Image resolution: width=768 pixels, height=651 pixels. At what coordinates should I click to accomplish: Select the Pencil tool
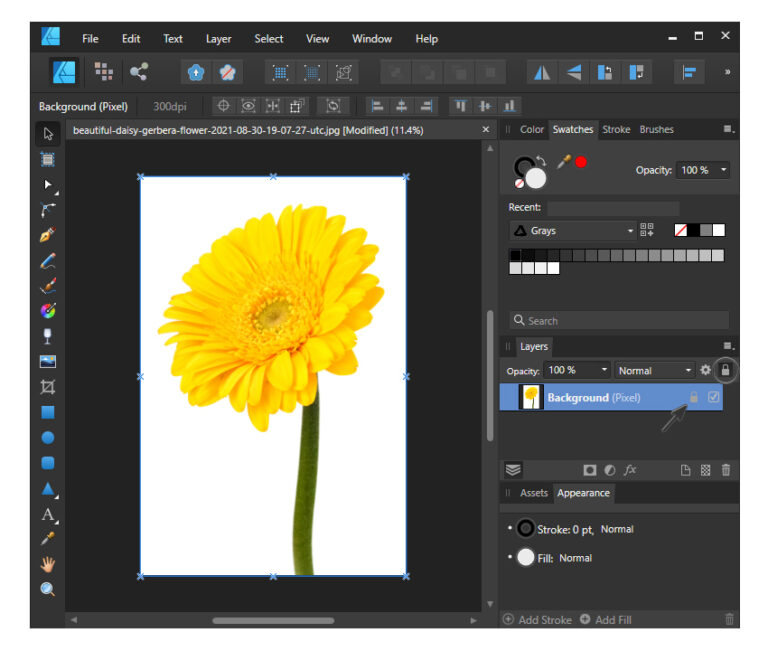[48, 261]
